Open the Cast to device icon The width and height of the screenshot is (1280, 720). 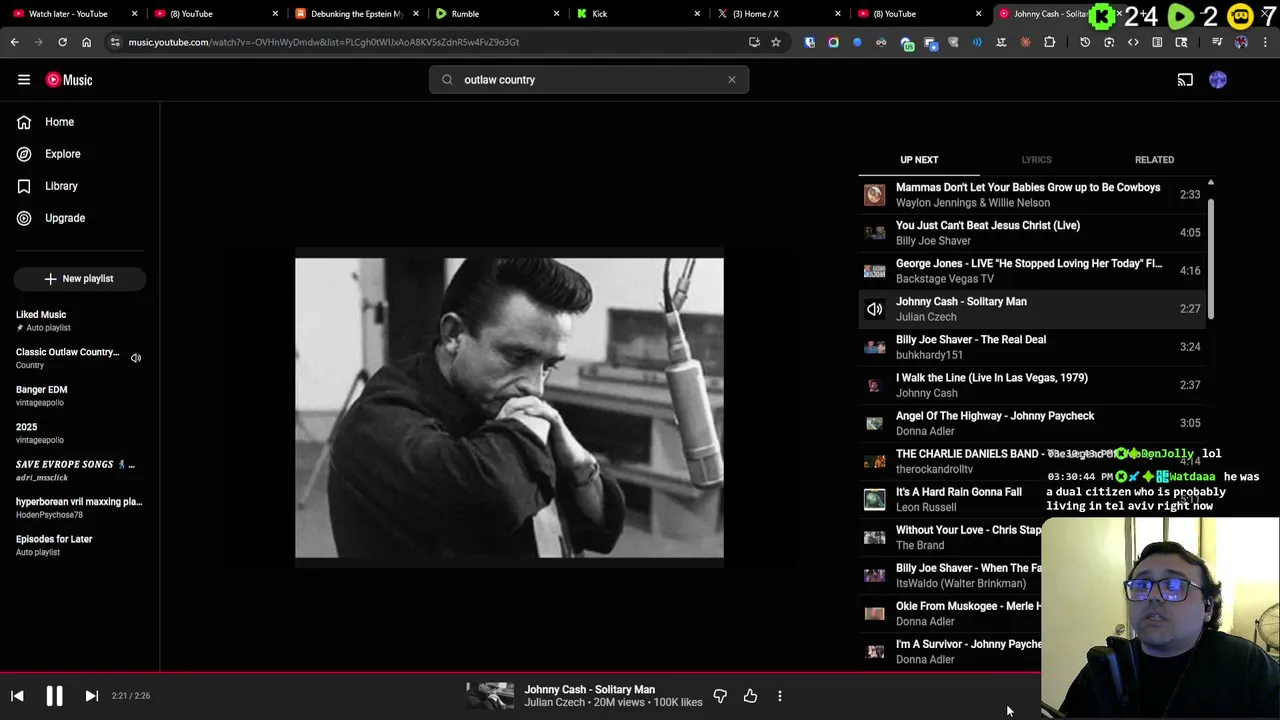(1185, 80)
